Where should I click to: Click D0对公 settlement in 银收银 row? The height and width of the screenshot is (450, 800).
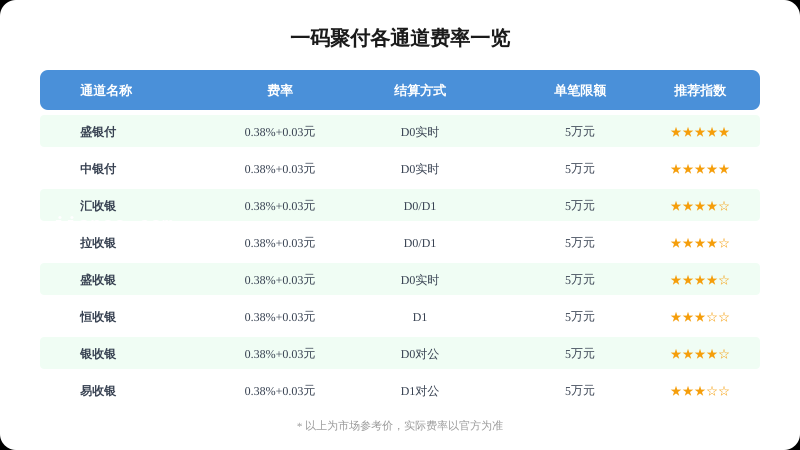pyautogui.click(x=420, y=354)
